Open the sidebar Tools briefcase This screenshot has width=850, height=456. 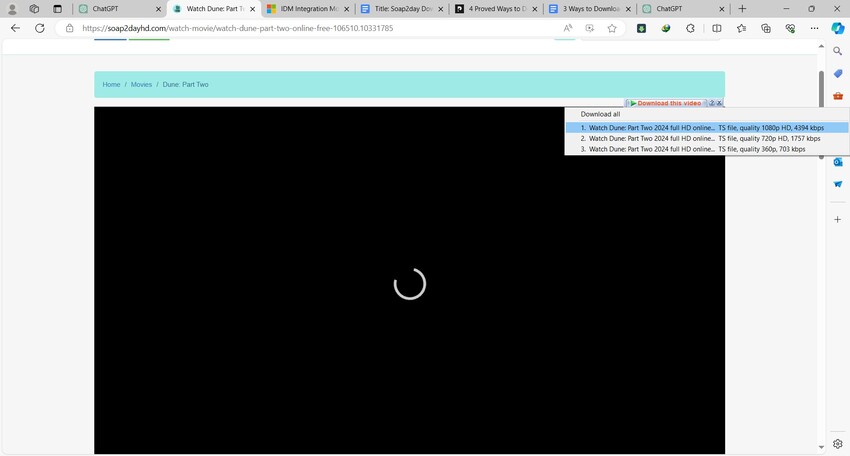pos(838,96)
